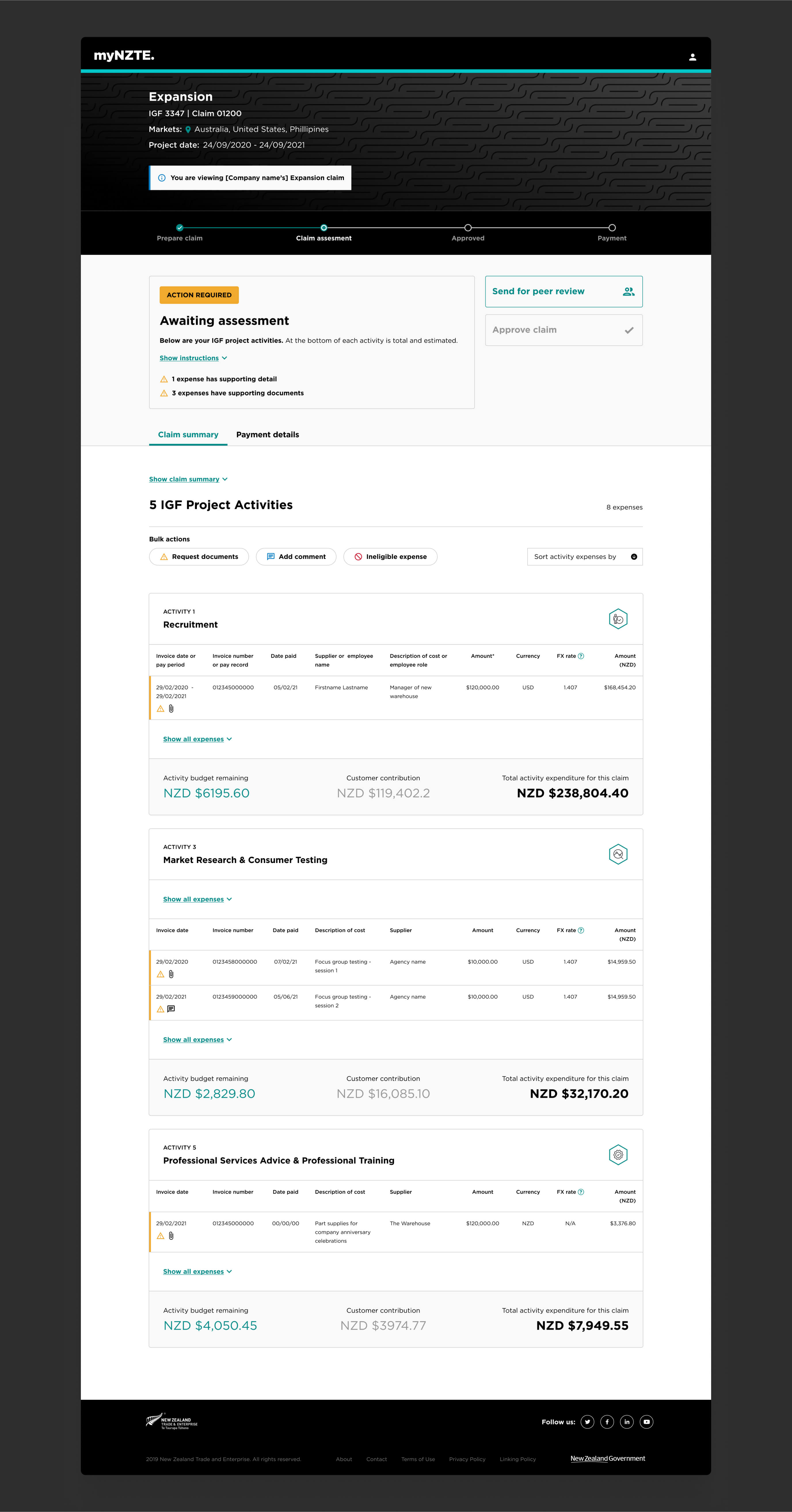Screen dimensions: 792x1512
Task: Click ACTION REQUIRED badge
Action: click(199, 295)
